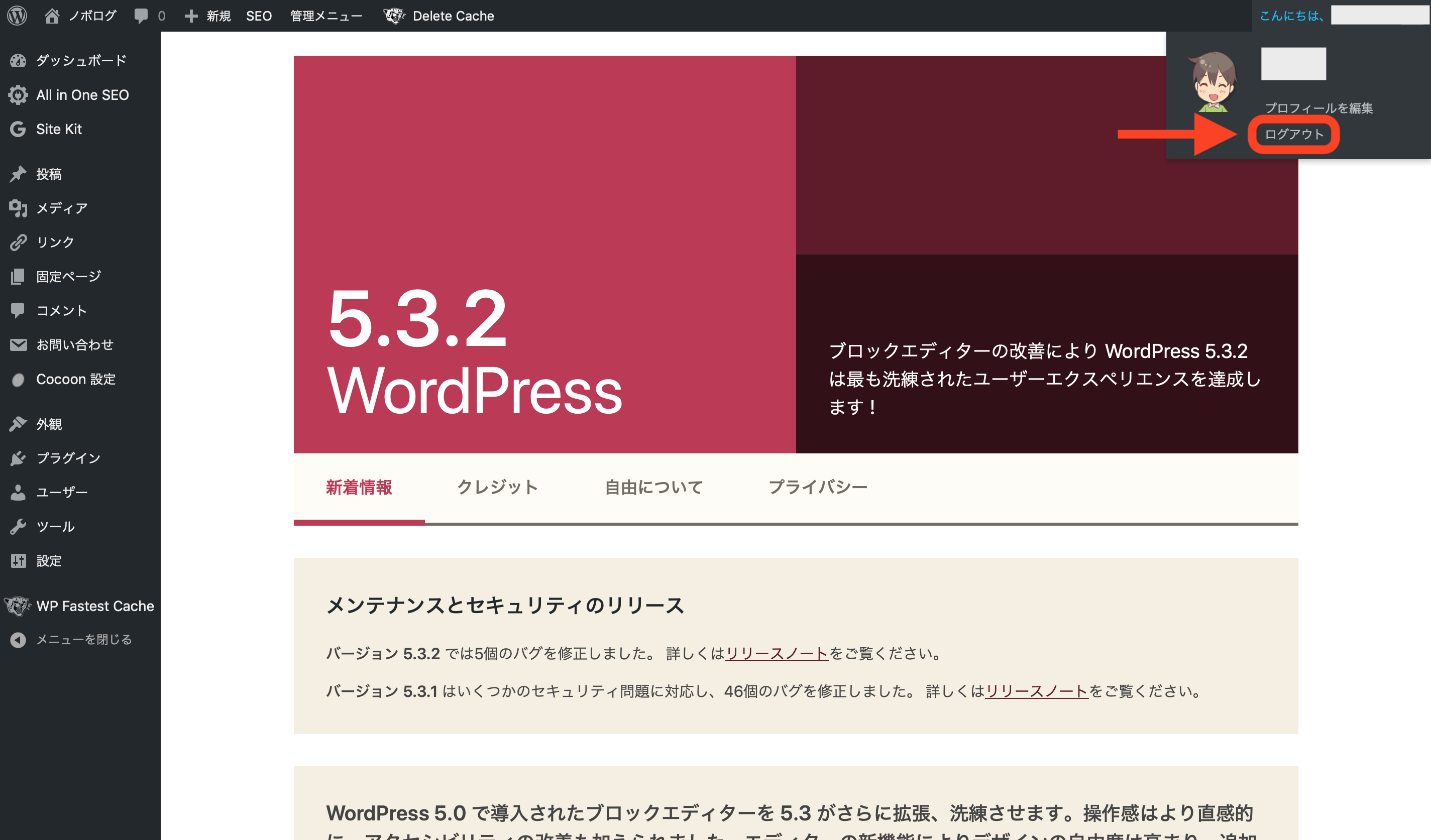Click the wrench icon for ツール
The height and width of the screenshot is (840, 1431).
coord(18,527)
